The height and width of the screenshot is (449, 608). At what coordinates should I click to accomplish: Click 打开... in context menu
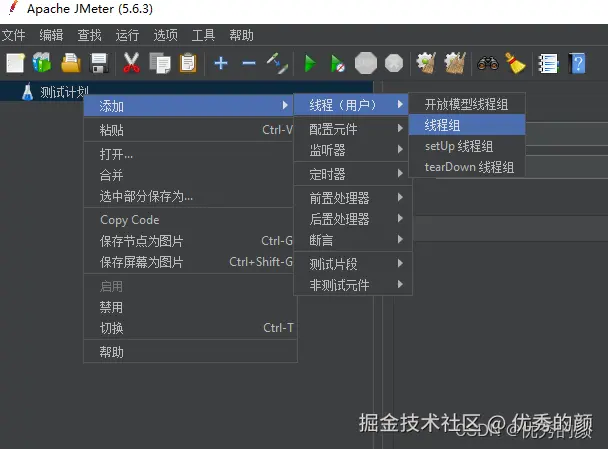[189, 154]
